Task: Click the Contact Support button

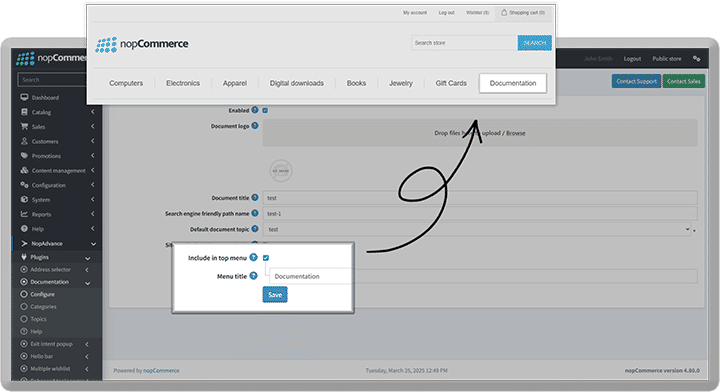Action: 636,81
